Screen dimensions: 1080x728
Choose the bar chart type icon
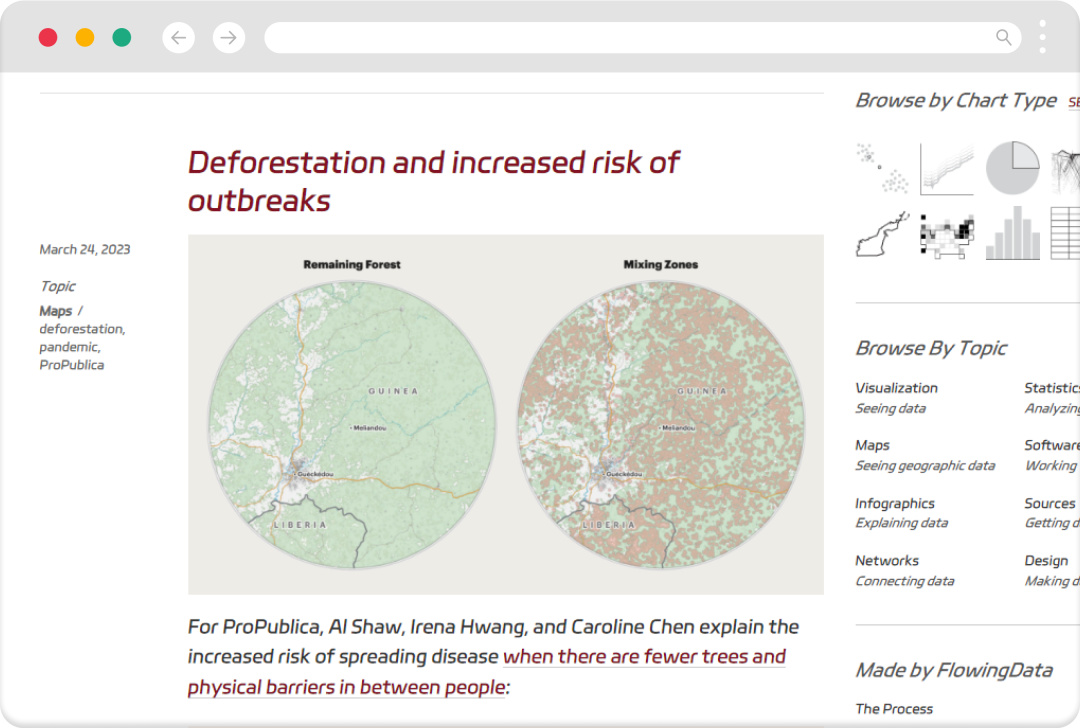(1012, 235)
